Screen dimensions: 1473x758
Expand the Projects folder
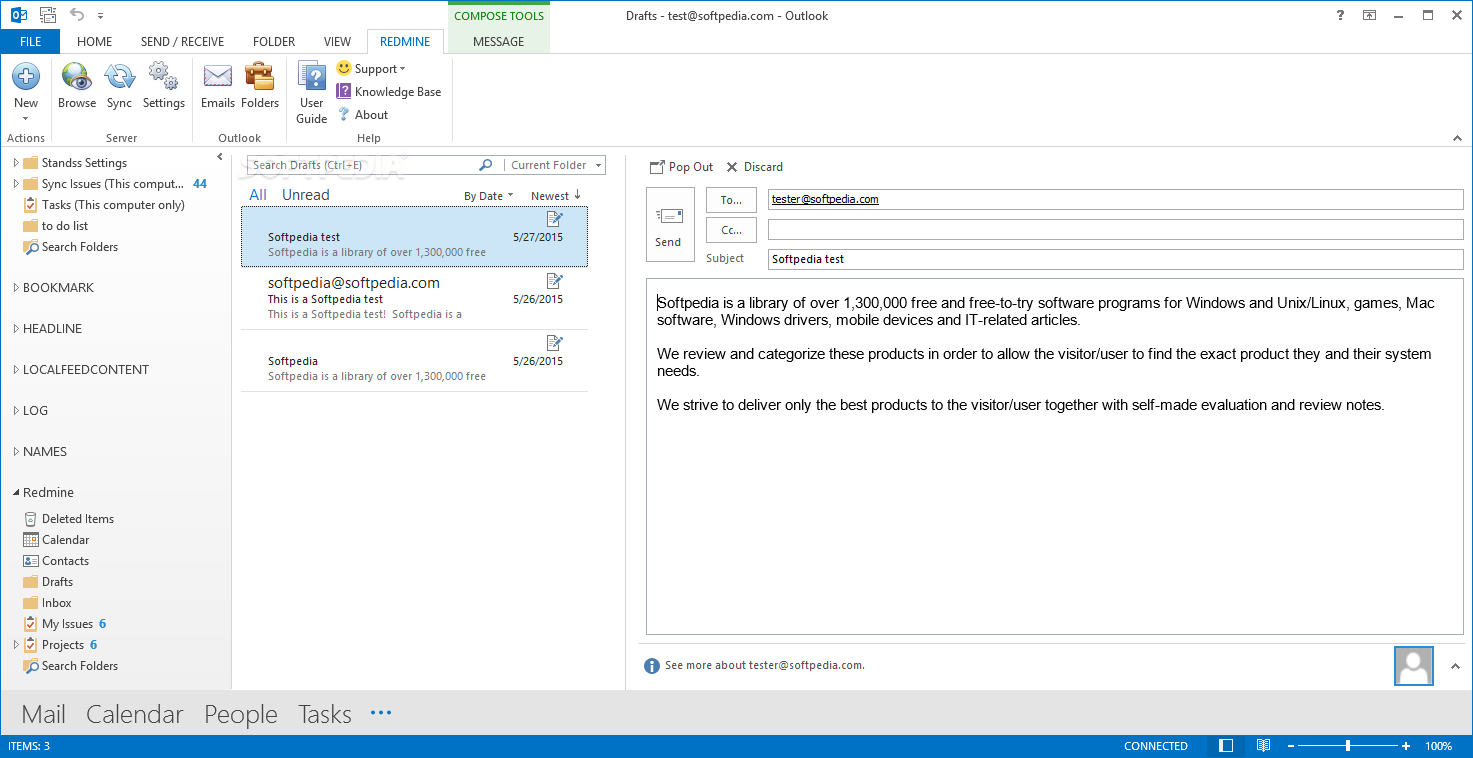pyautogui.click(x=16, y=645)
